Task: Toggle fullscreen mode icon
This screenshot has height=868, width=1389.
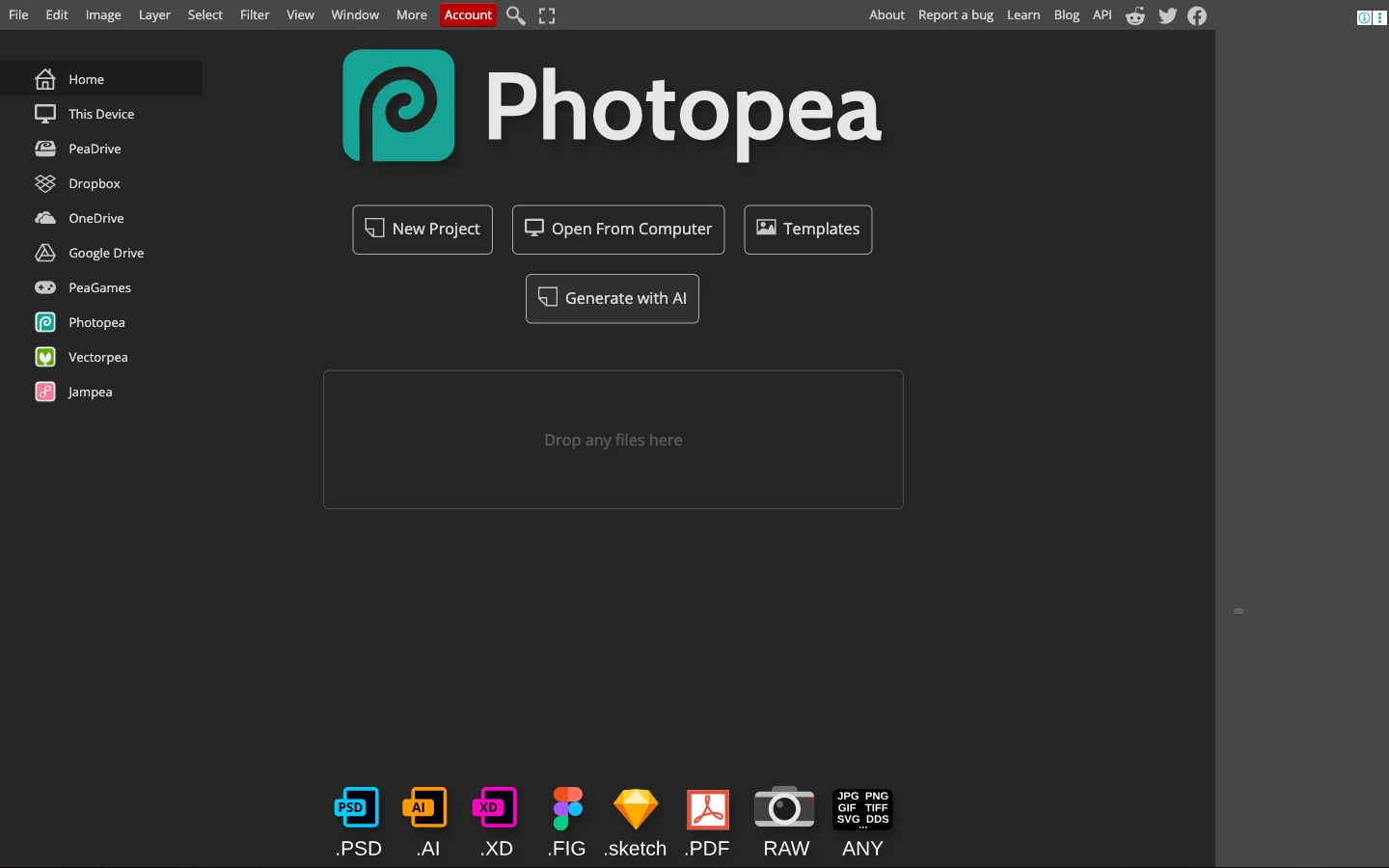Action: pos(547,15)
